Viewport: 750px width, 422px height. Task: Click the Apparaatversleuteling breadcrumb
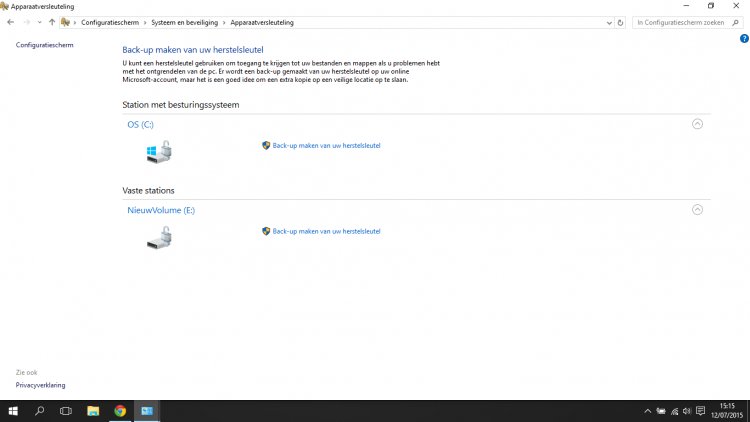(x=262, y=22)
